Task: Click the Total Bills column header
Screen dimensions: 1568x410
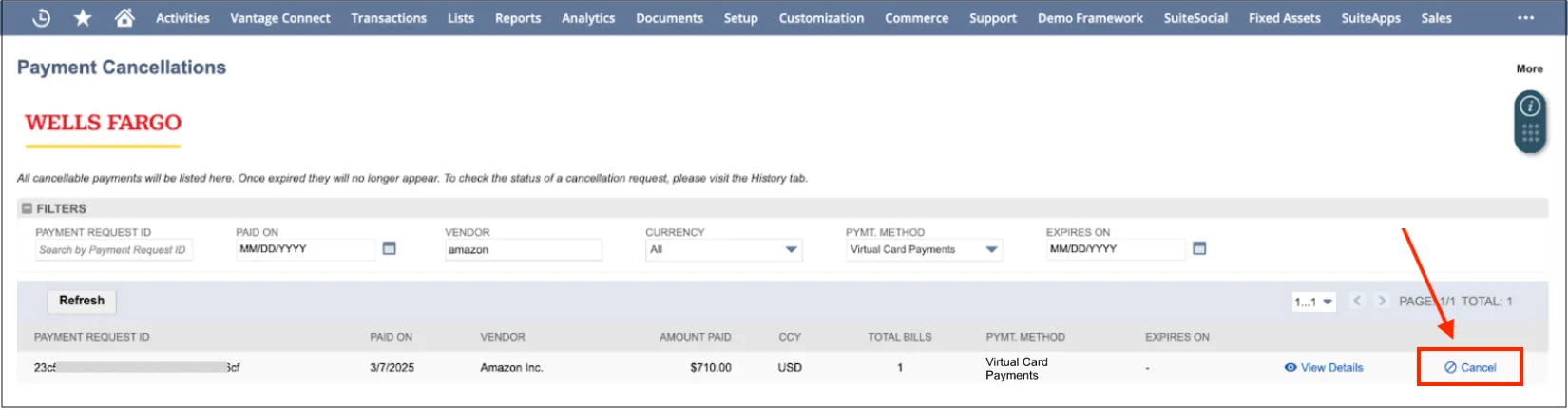Action: click(900, 337)
